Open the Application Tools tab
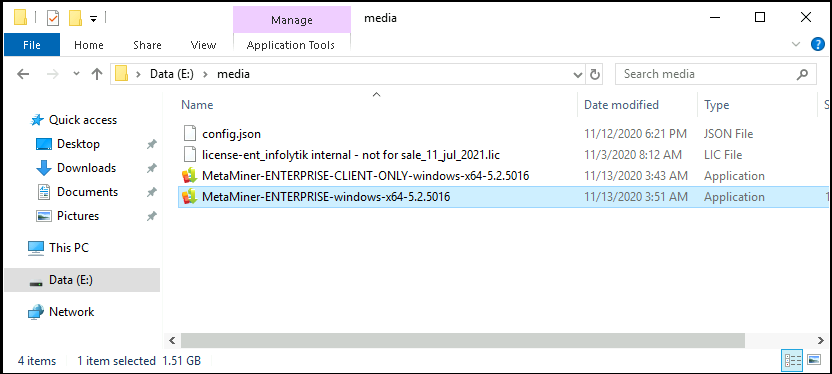The image size is (832, 374). tap(291, 45)
